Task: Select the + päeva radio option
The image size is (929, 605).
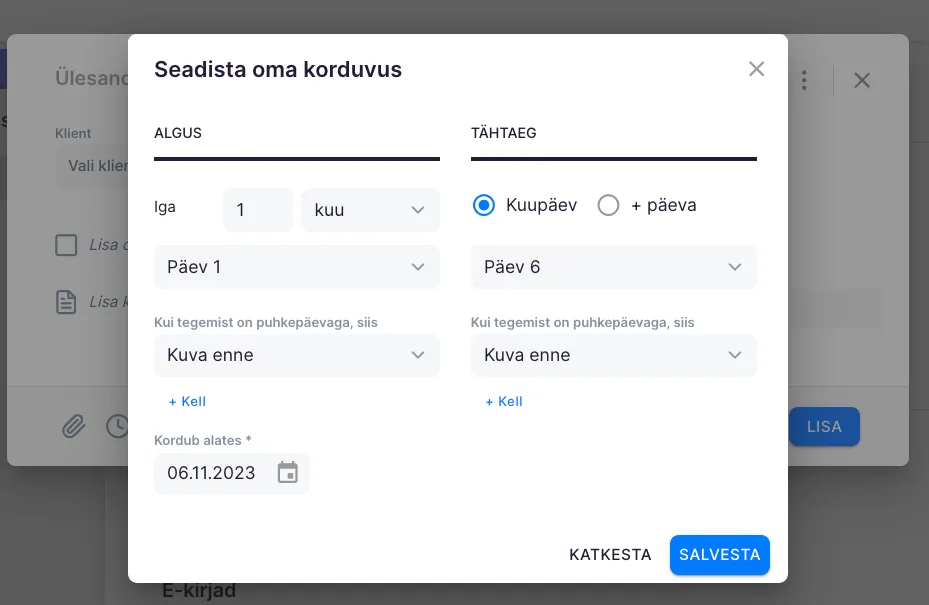Action: pos(608,205)
